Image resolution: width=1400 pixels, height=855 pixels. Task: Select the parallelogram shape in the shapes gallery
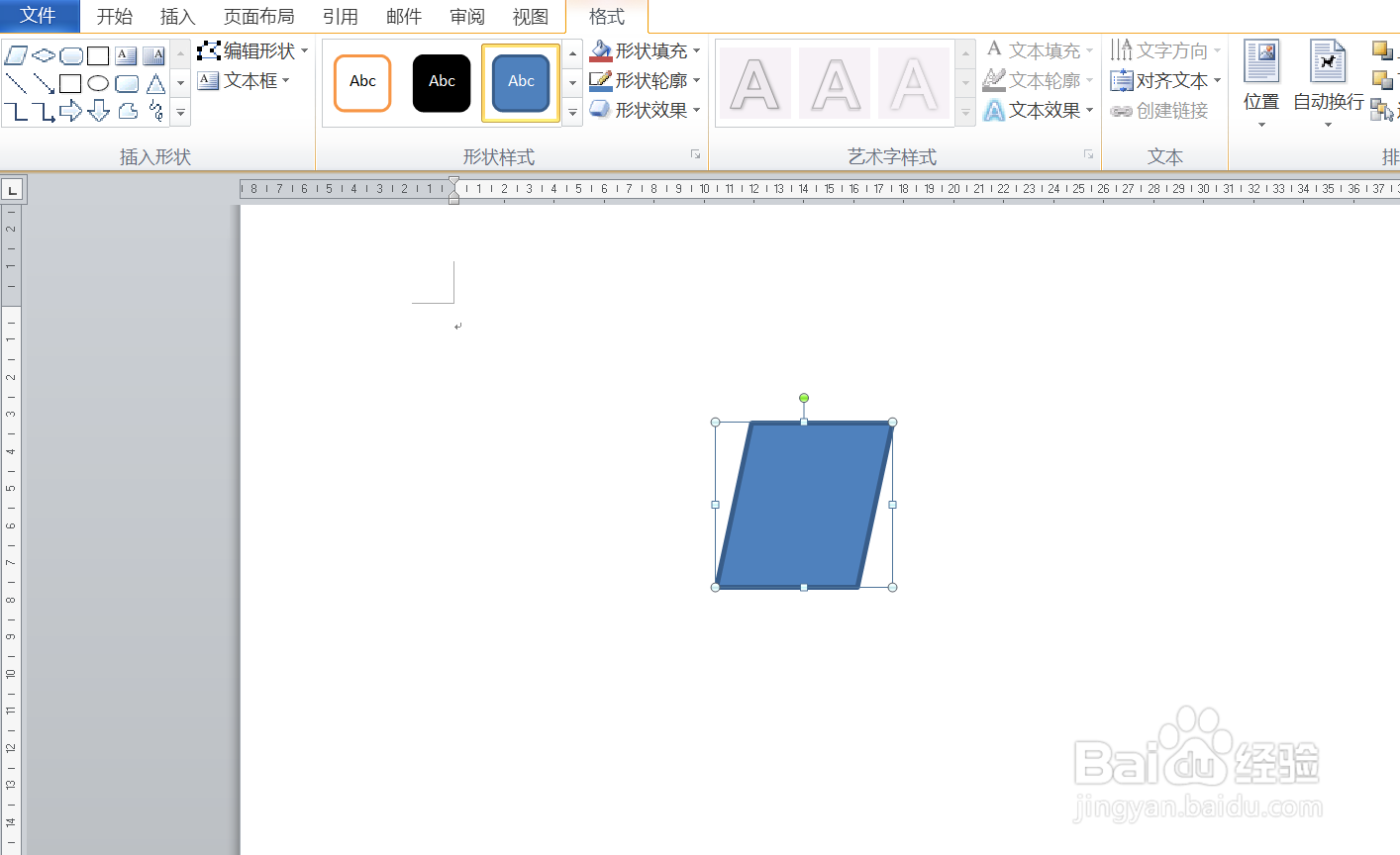15,55
